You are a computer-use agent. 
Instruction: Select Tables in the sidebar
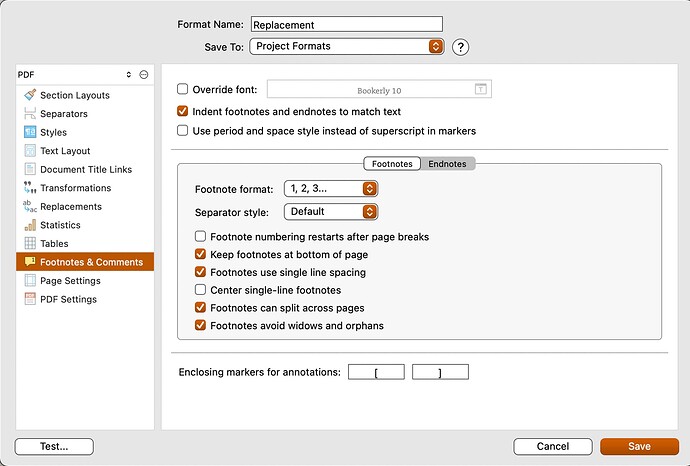pos(85,243)
